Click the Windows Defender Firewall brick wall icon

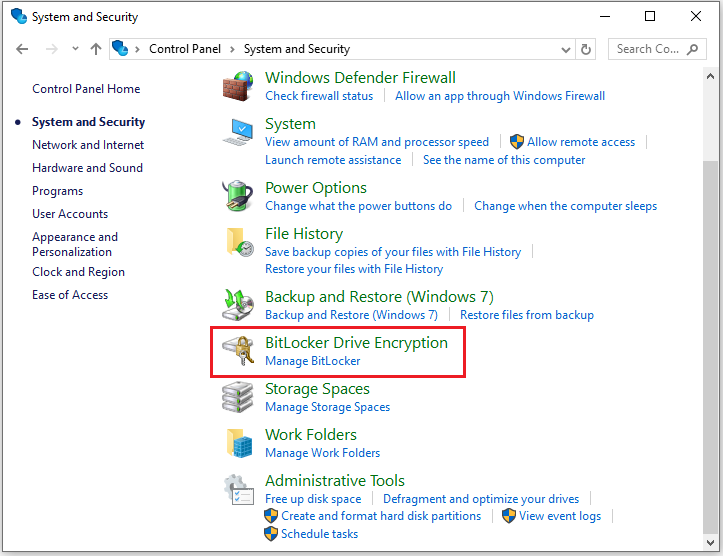pos(238,86)
